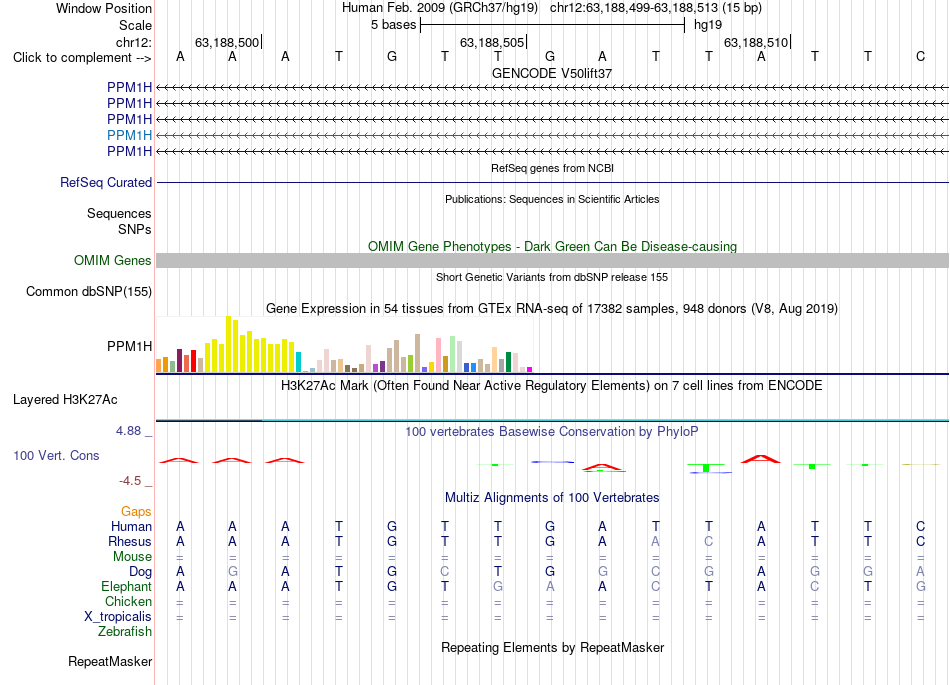This screenshot has width=950, height=685.
Task: Select the RepeatMasker side label
Action: pos(110,662)
